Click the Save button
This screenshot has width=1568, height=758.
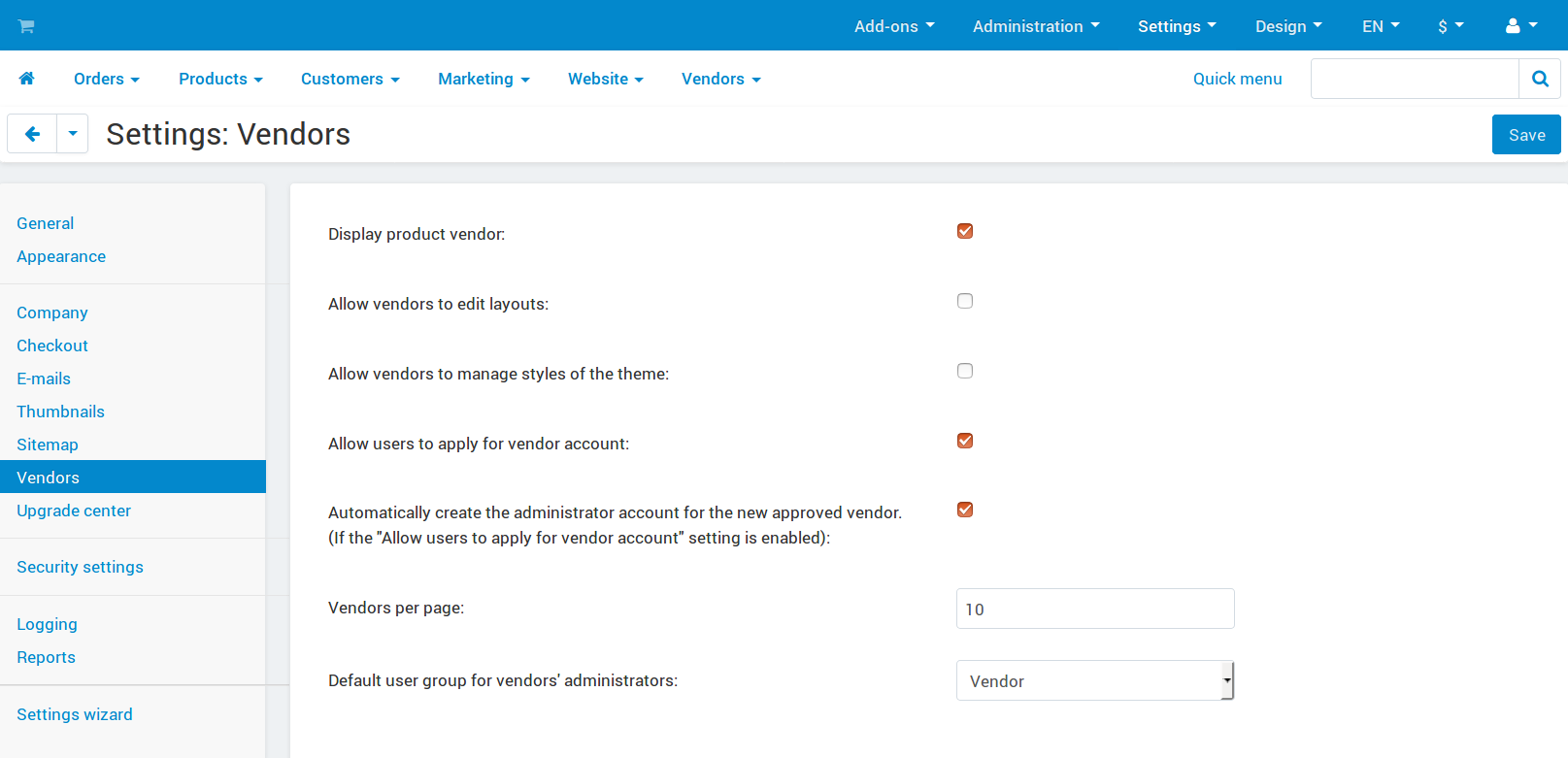pos(1526,135)
